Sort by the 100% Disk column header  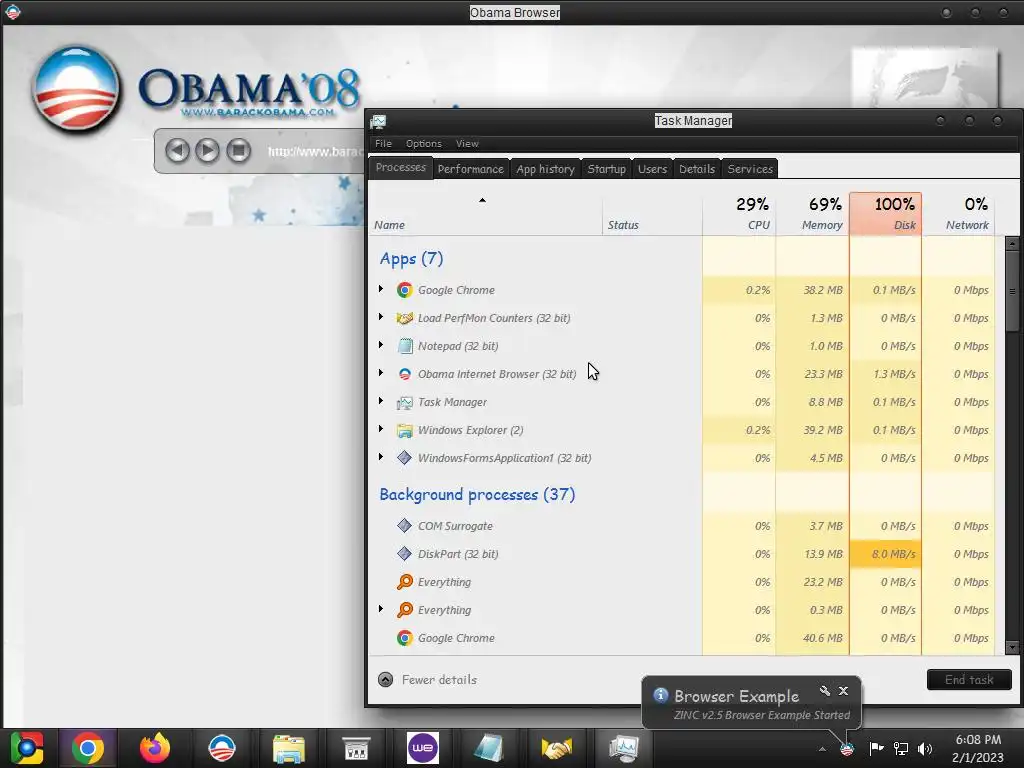pos(886,214)
